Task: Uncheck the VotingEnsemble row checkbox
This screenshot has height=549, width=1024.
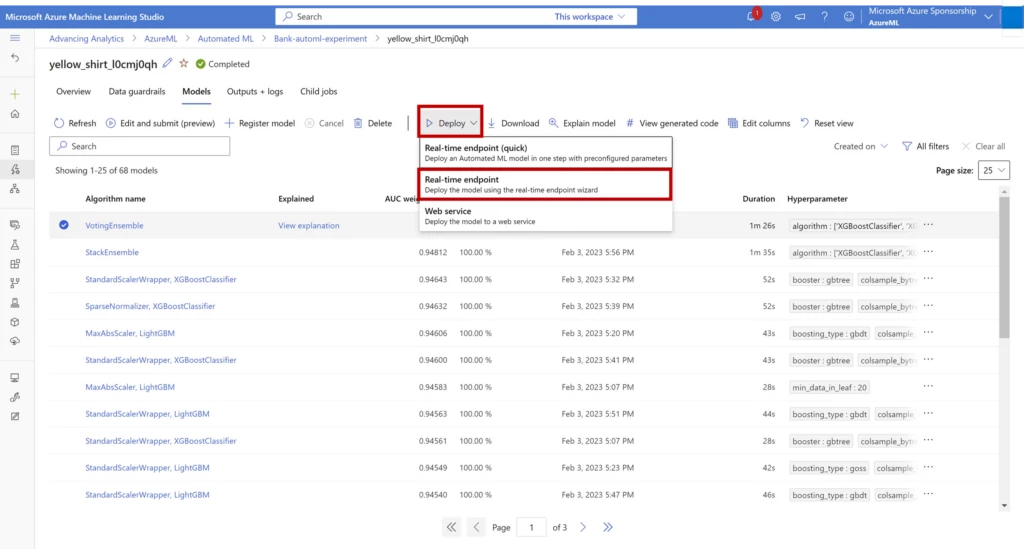Action: click(64, 225)
